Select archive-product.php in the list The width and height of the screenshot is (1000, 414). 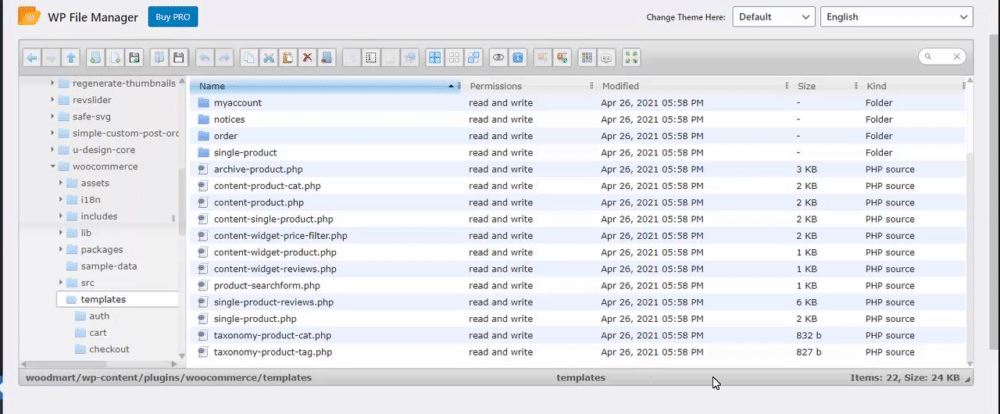pos(577,169)
